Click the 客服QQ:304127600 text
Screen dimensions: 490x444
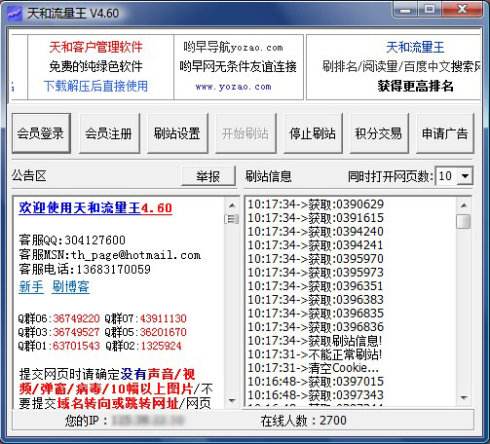tap(72, 240)
